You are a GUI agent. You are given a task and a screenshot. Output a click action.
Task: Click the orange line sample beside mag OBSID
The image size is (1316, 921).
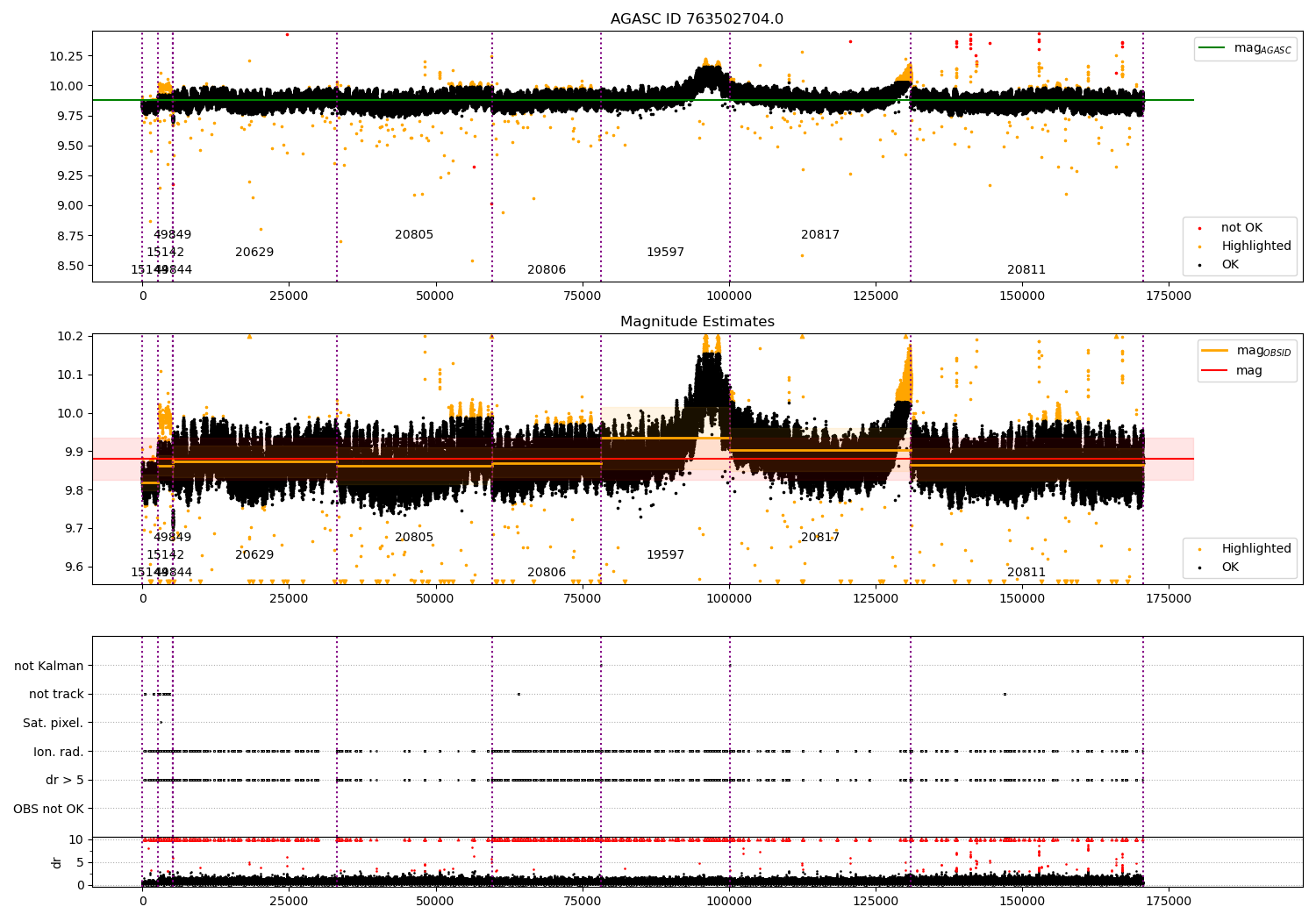pos(1215,351)
